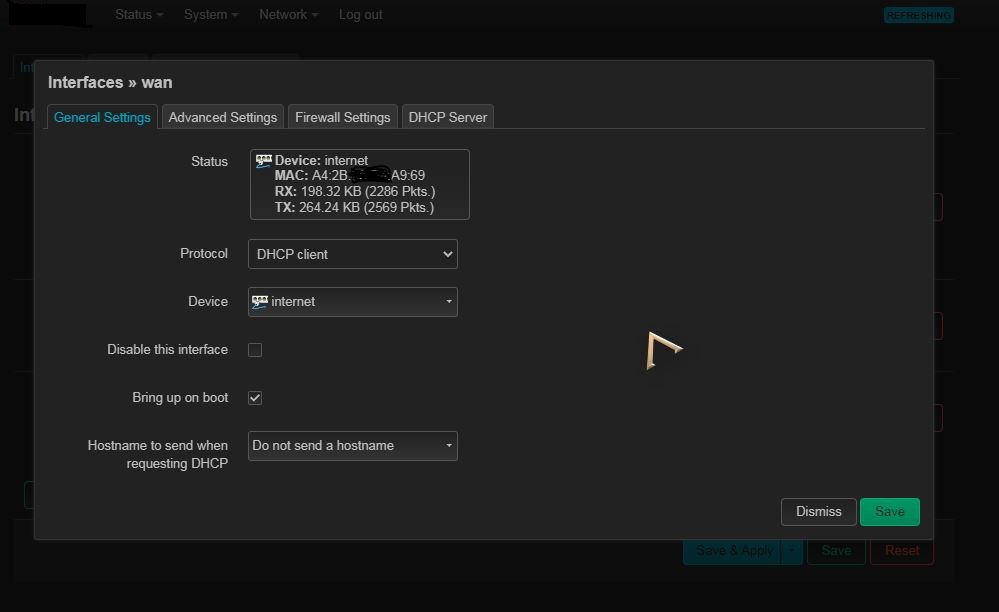Open the Protocol dropdown showing DHCP client

[x=352, y=254]
